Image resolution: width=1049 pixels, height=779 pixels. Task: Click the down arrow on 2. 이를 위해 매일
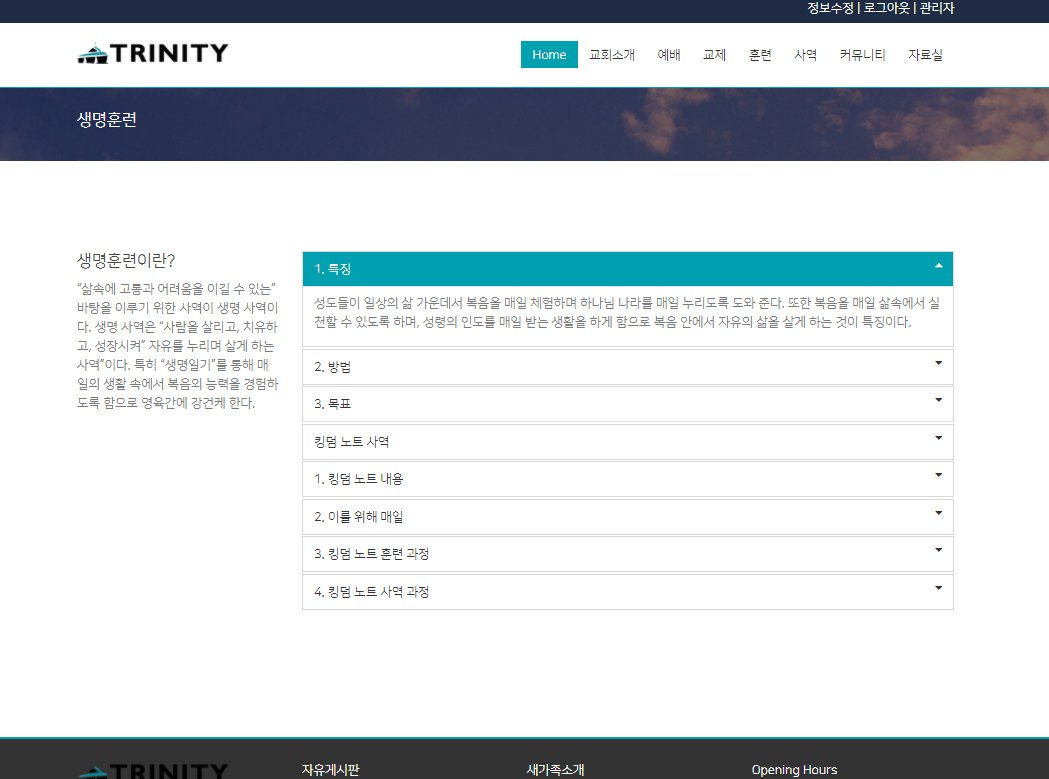click(x=939, y=513)
